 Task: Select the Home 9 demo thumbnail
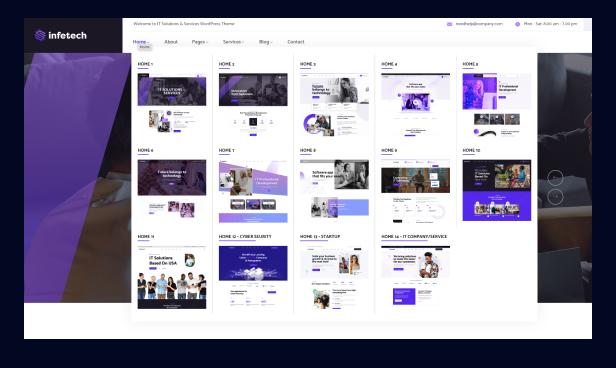[416, 191]
